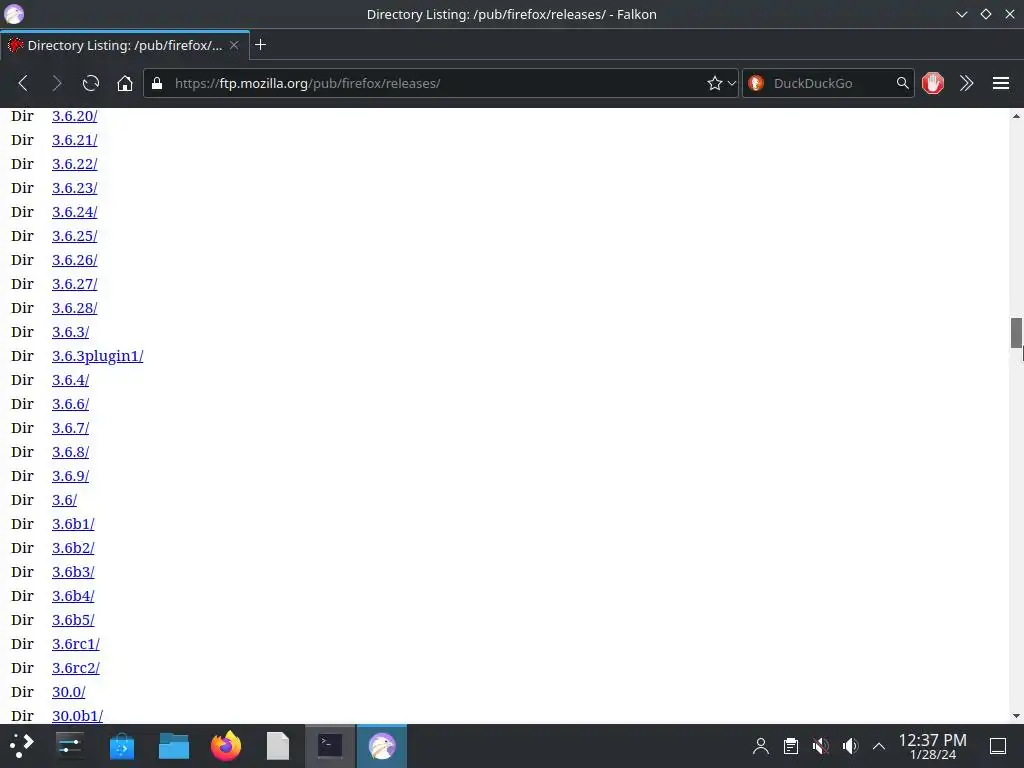Open the 3.6.7/ directory link
1024x768 pixels.
coord(71,428)
